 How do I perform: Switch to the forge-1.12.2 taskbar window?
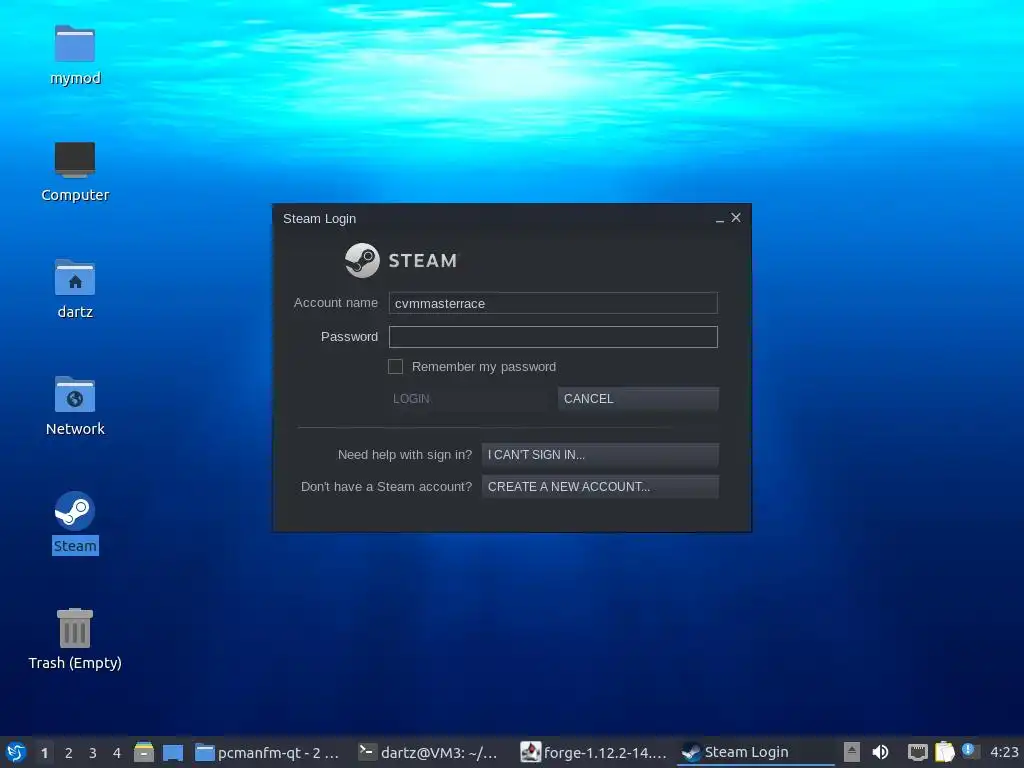point(594,752)
